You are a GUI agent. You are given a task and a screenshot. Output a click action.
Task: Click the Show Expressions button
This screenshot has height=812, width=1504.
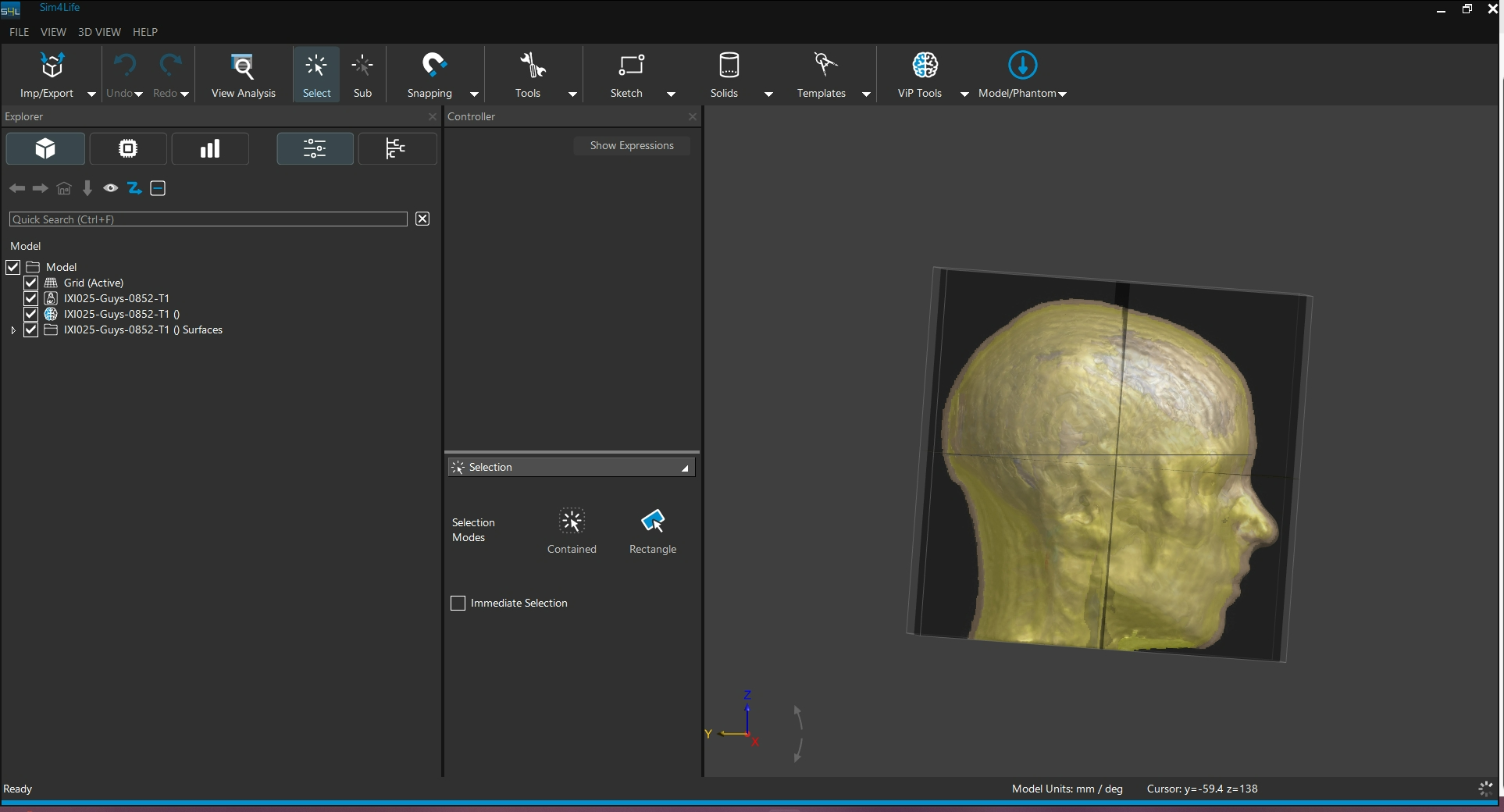[x=631, y=146]
